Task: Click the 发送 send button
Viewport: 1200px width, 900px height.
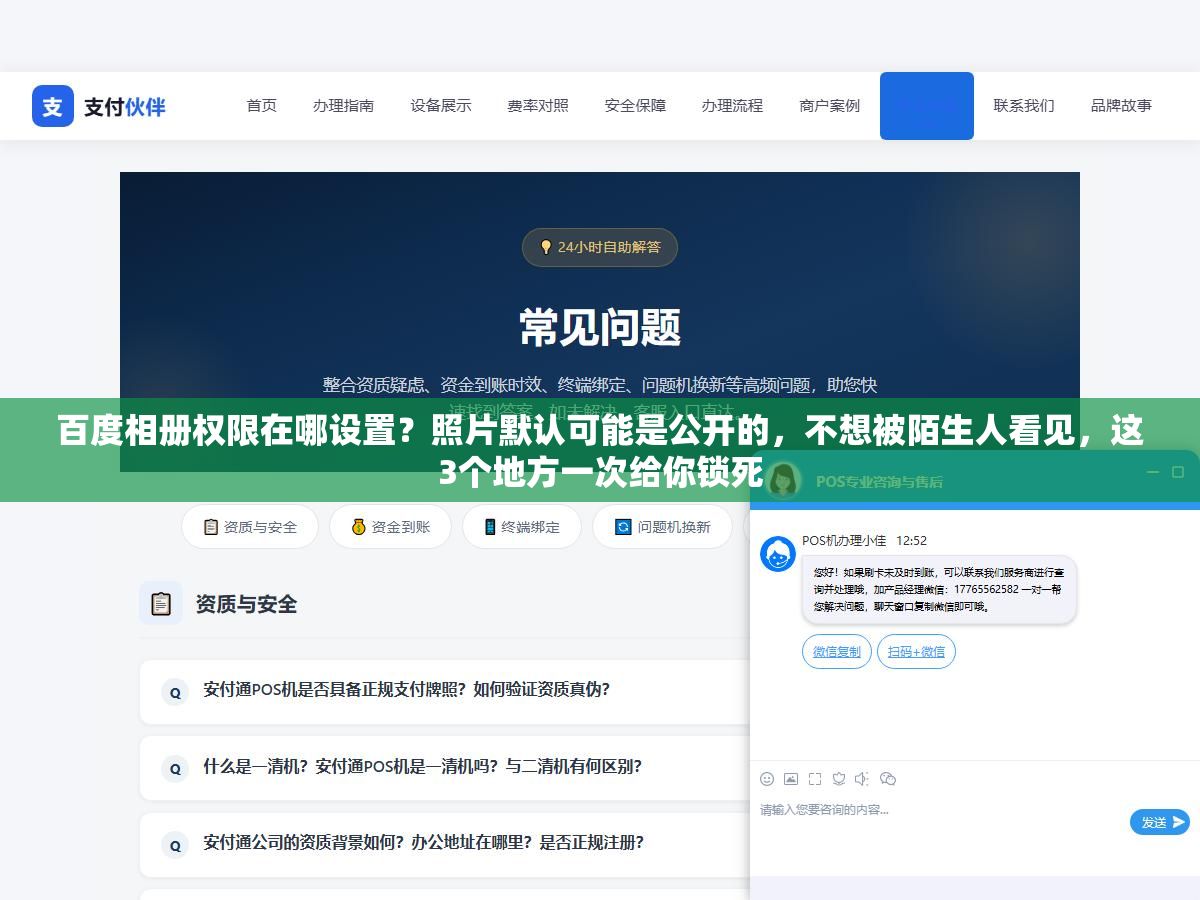Action: coord(1160,822)
